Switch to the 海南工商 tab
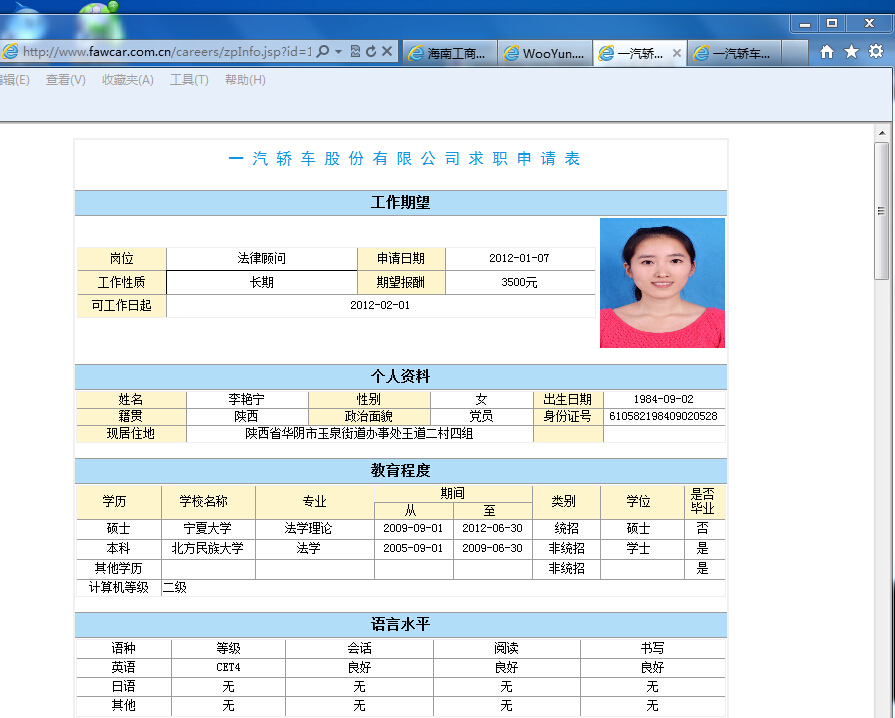The height and width of the screenshot is (718, 895). 450,53
